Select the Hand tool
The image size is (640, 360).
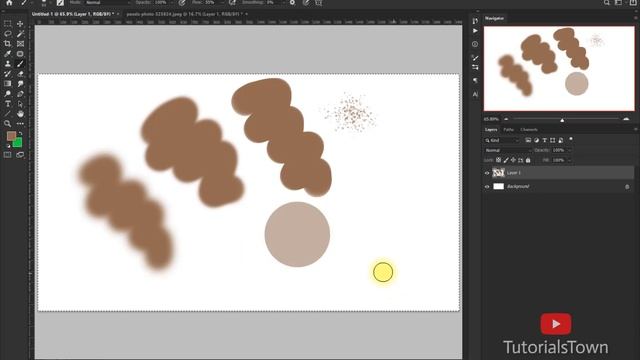[x=20, y=113]
